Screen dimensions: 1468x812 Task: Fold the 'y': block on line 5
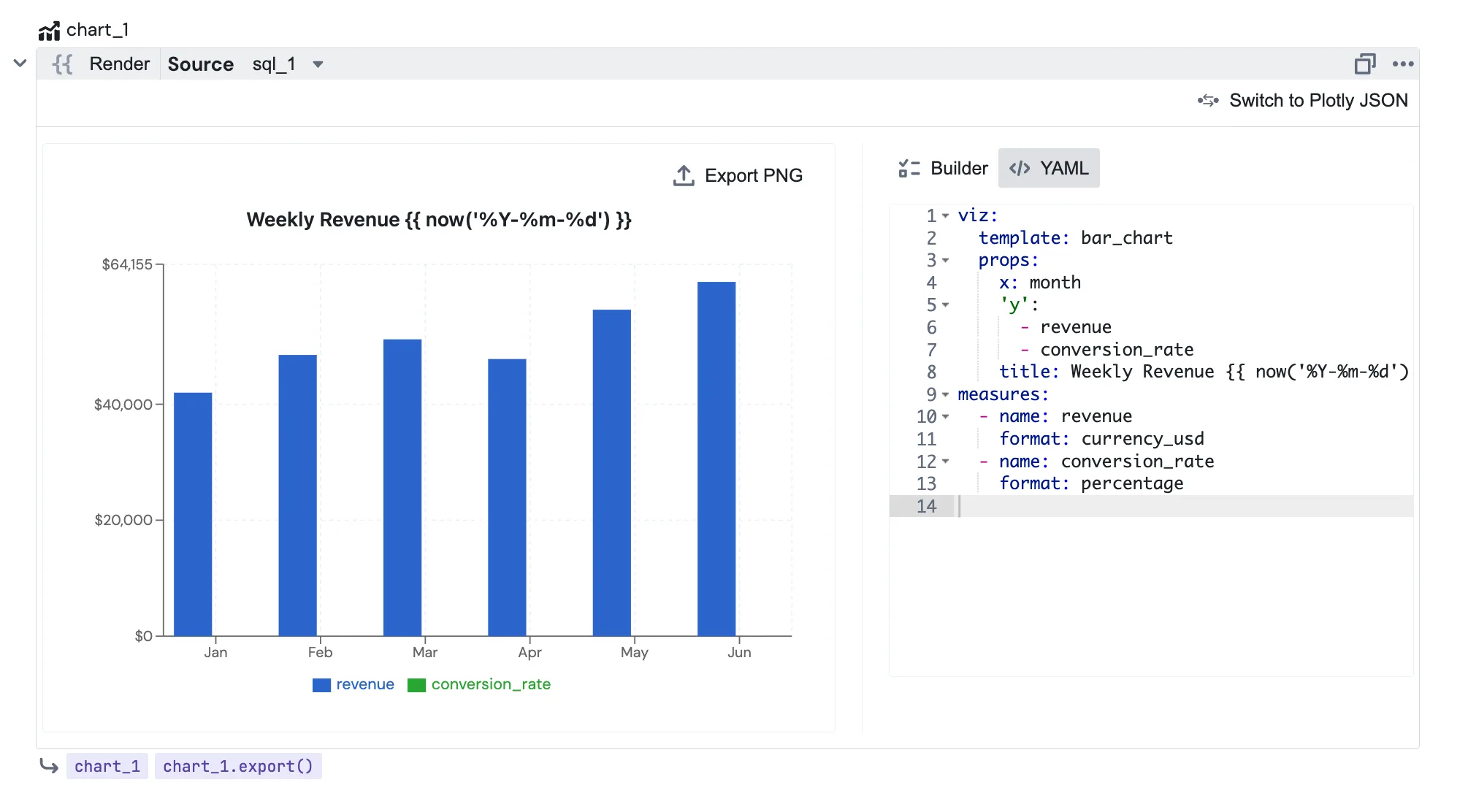(945, 305)
